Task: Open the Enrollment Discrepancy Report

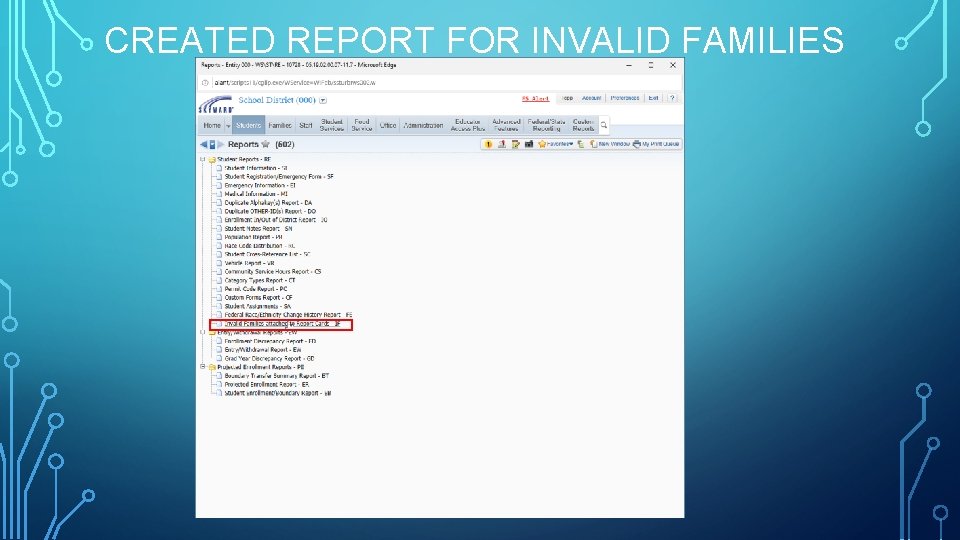Action: (270, 341)
